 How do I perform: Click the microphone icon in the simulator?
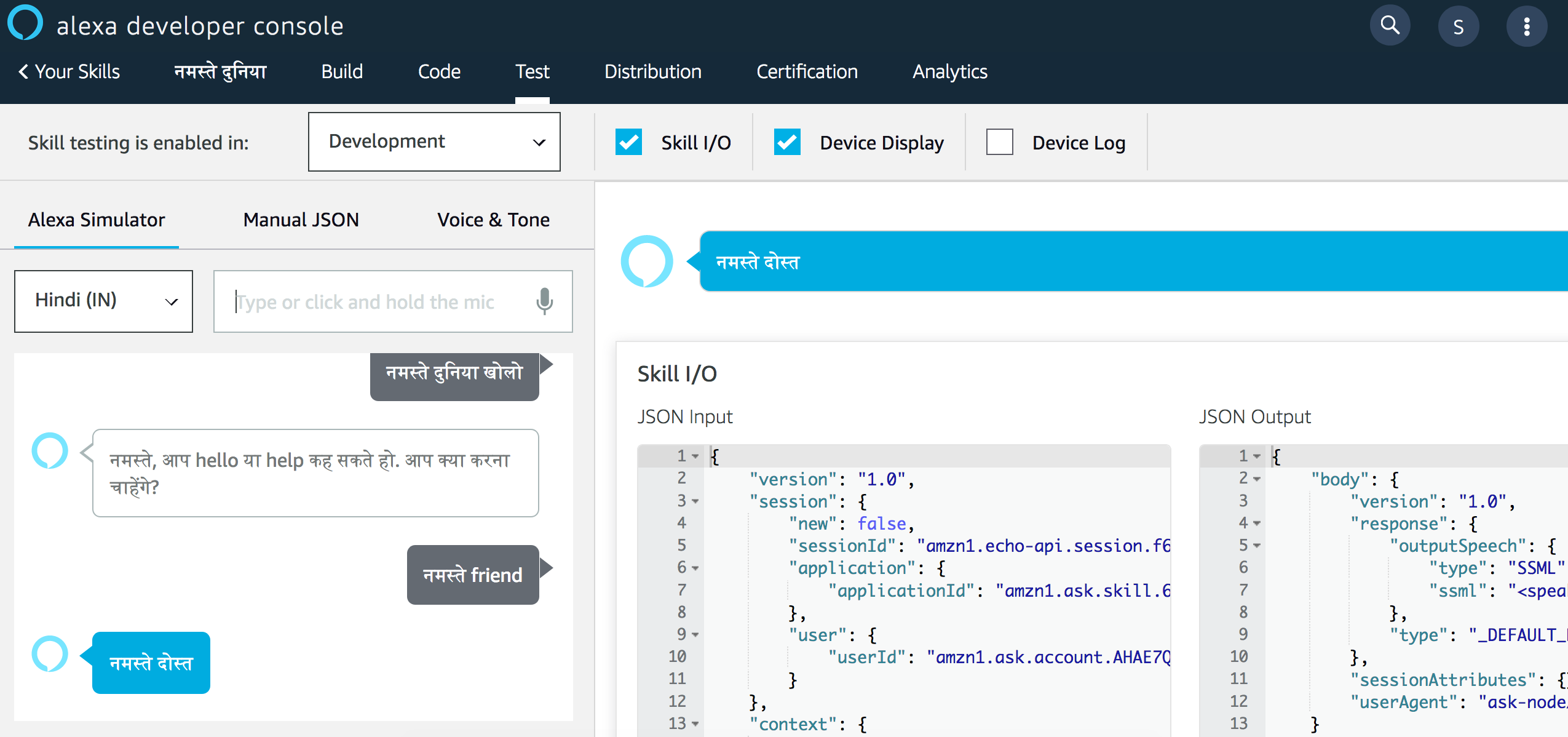[x=544, y=301]
